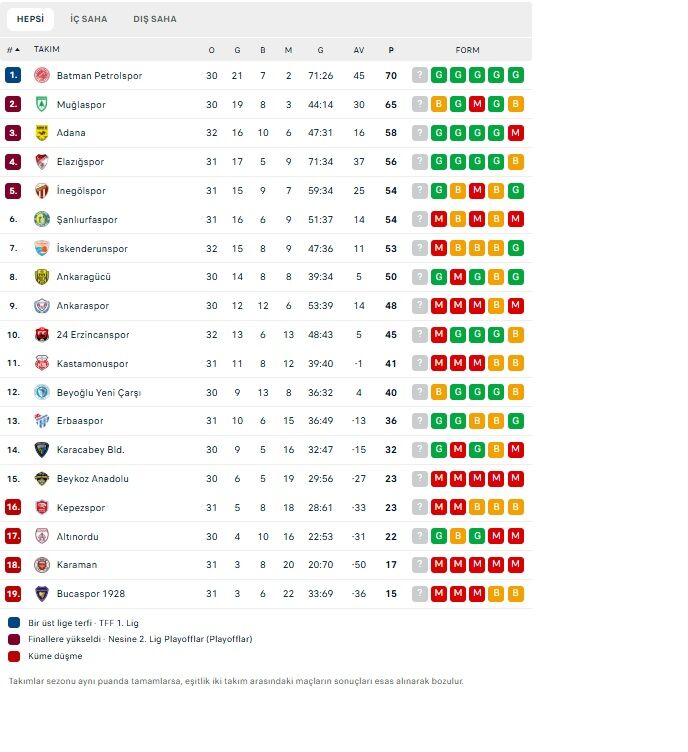Click the Altınordu club crest
Viewport: 688px width, 752px height.
[x=42, y=536]
